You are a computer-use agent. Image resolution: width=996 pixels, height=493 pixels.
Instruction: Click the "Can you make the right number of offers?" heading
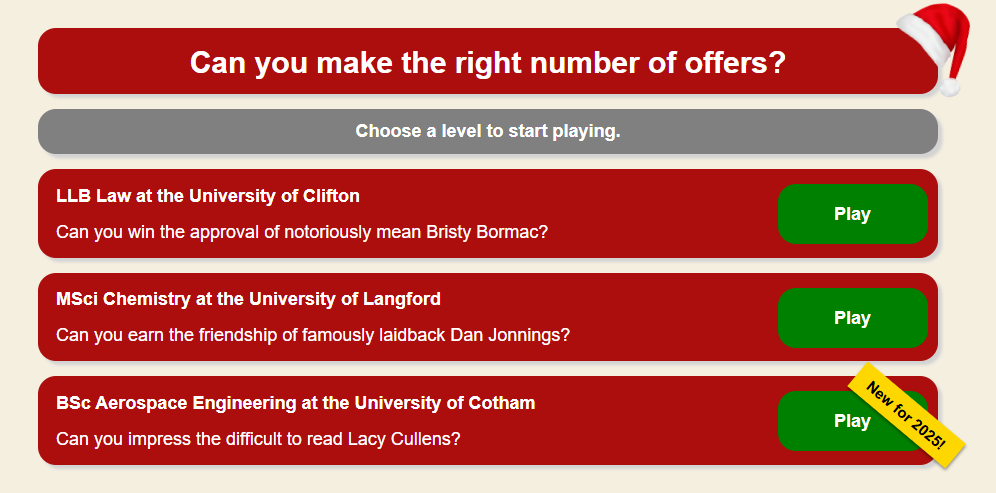487,62
